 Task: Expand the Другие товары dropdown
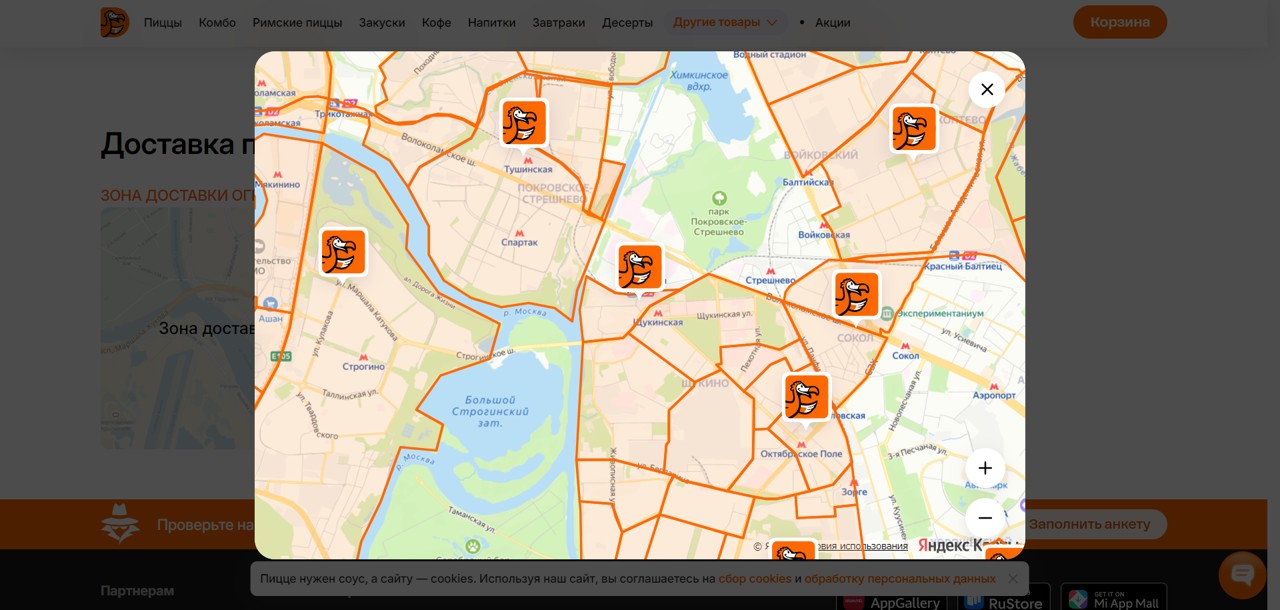[725, 22]
